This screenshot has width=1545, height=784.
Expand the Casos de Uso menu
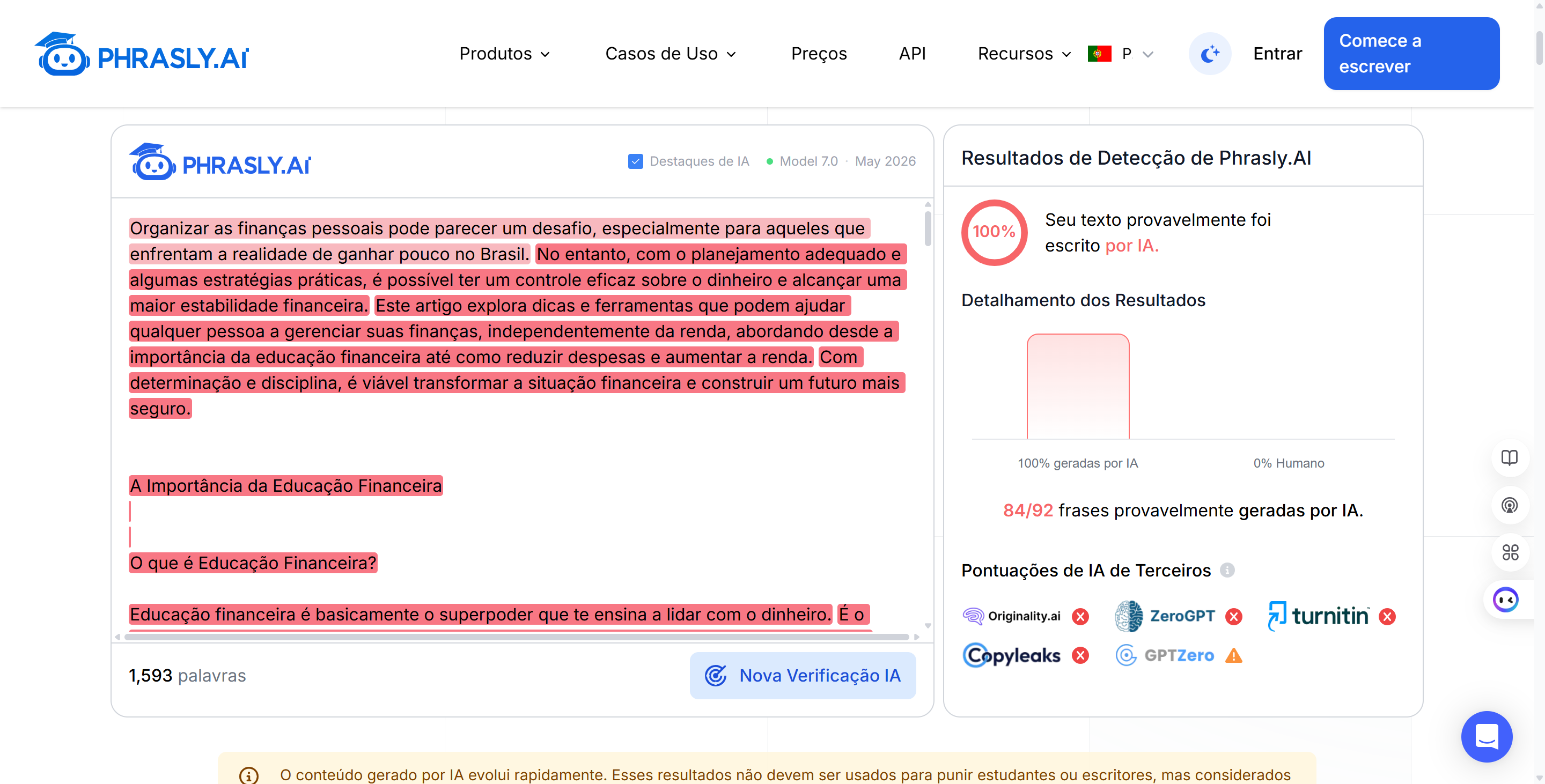click(x=671, y=54)
